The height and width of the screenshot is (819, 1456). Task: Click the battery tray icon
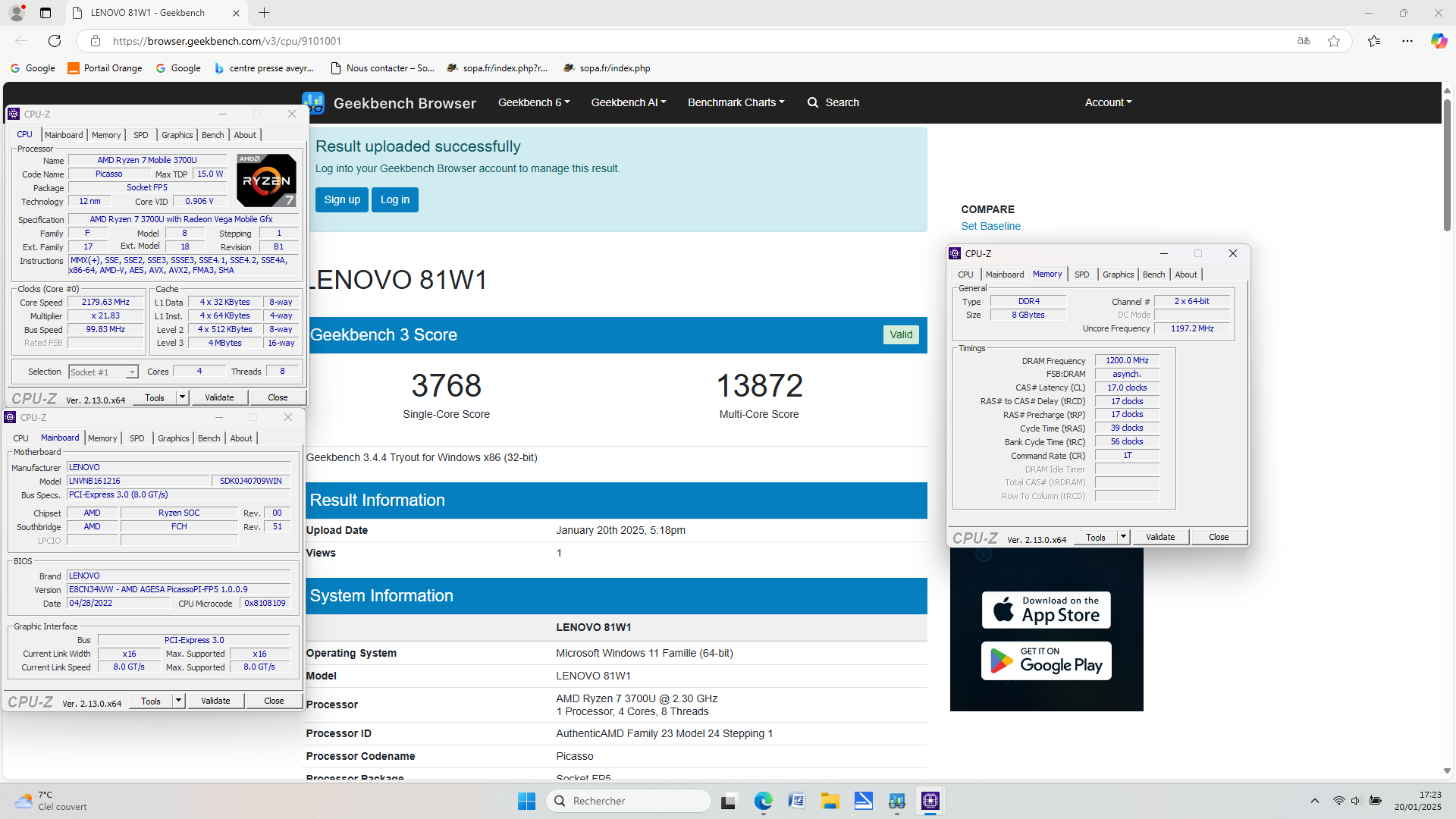click(x=1375, y=801)
